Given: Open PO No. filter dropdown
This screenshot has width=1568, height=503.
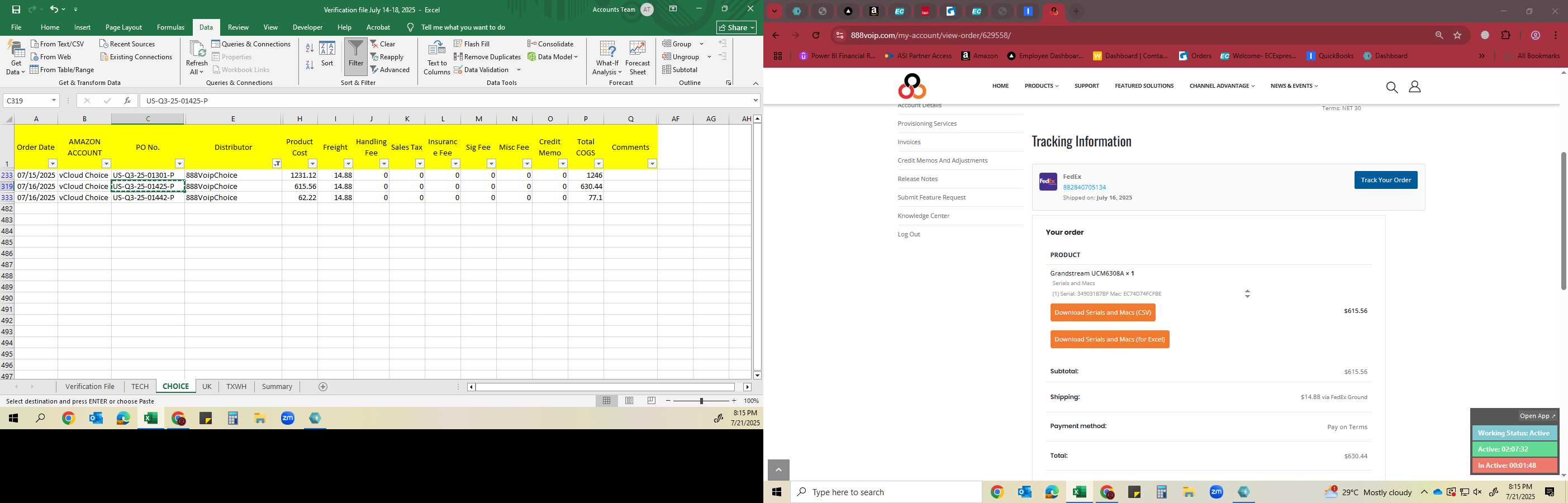Looking at the screenshot, I should pos(179,164).
